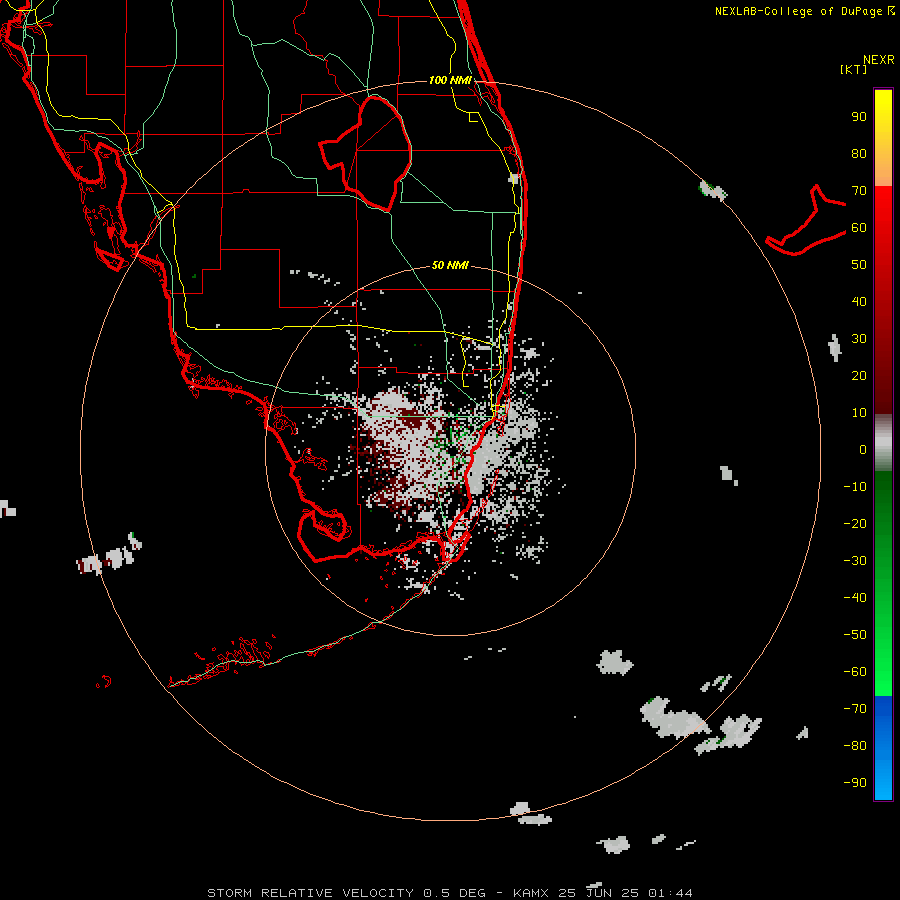Select the Storm Relative Velocity caption text
The image size is (900, 900).
click(x=450, y=893)
